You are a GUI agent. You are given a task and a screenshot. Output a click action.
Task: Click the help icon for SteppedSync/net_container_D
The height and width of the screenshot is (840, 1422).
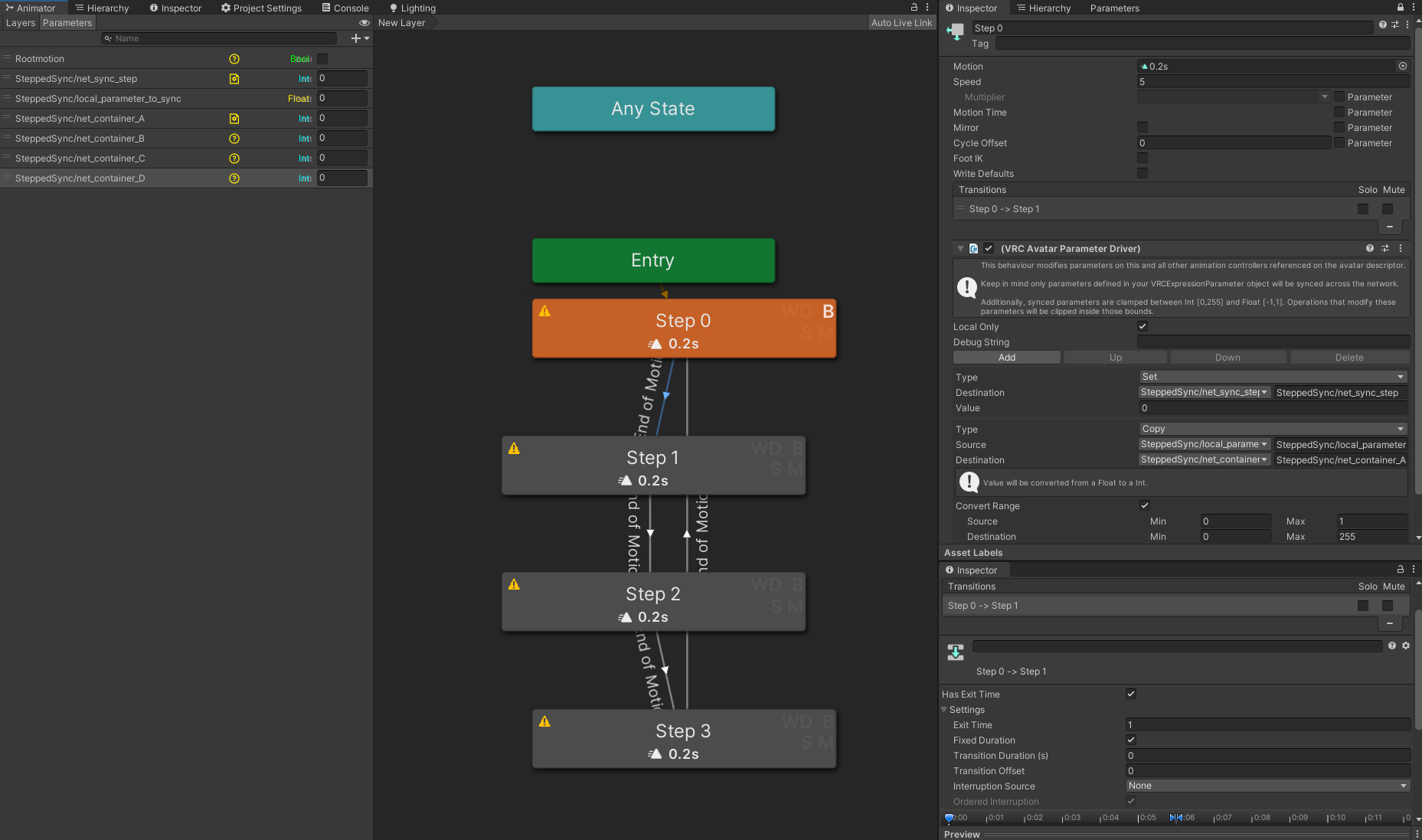tap(234, 178)
